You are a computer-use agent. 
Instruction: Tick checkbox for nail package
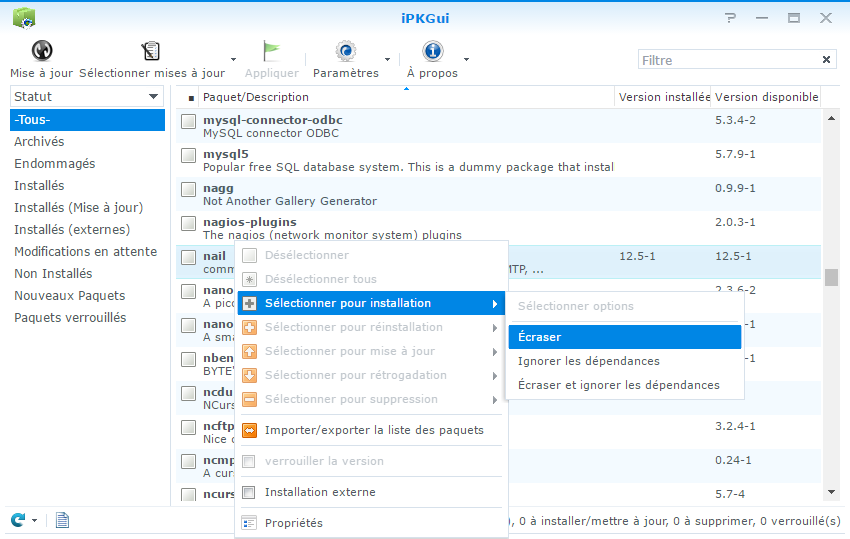(189, 257)
